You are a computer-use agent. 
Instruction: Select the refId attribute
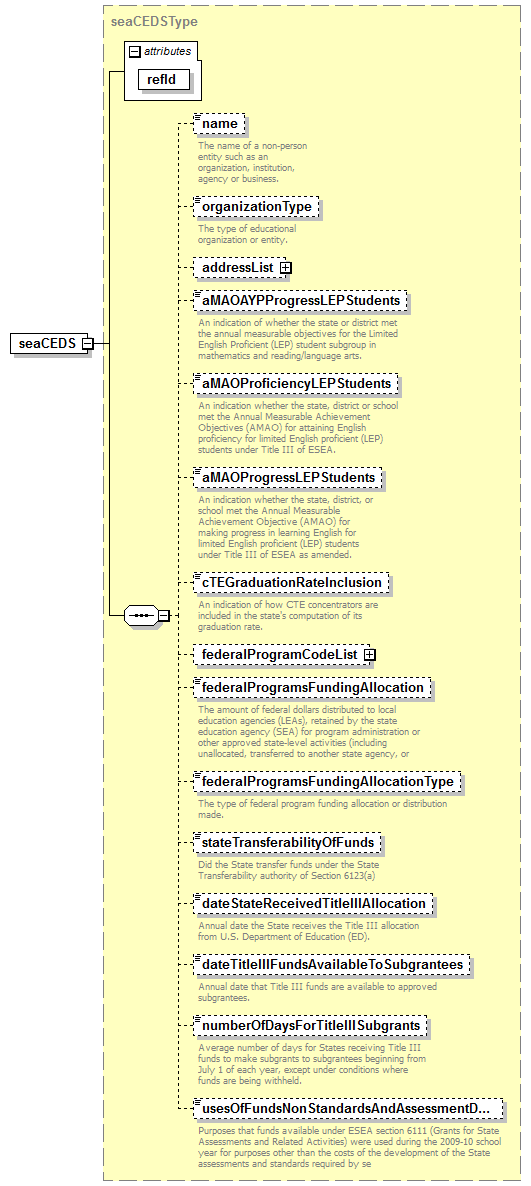click(x=163, y=79)
